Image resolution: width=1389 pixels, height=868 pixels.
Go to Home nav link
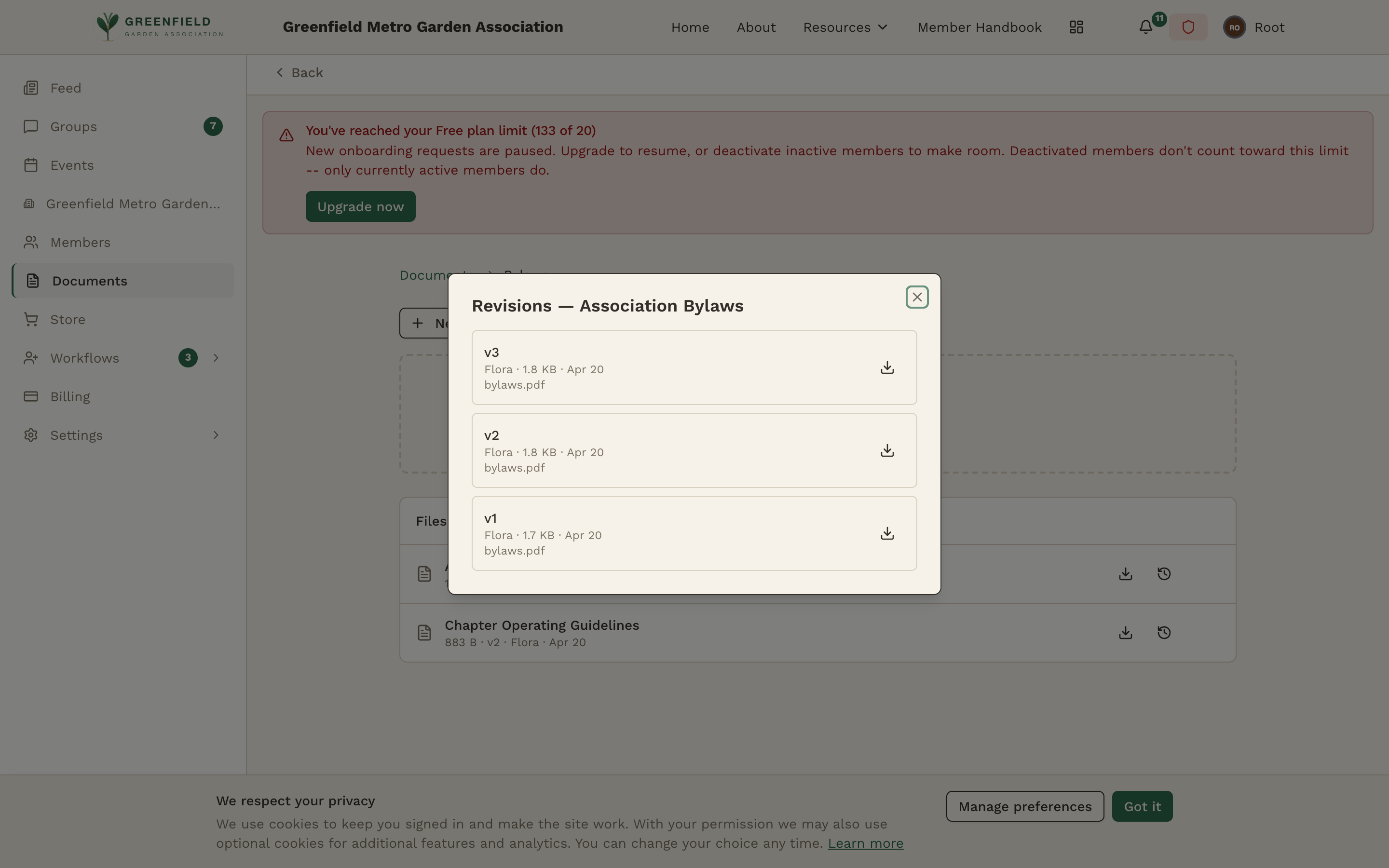(690, 27)
